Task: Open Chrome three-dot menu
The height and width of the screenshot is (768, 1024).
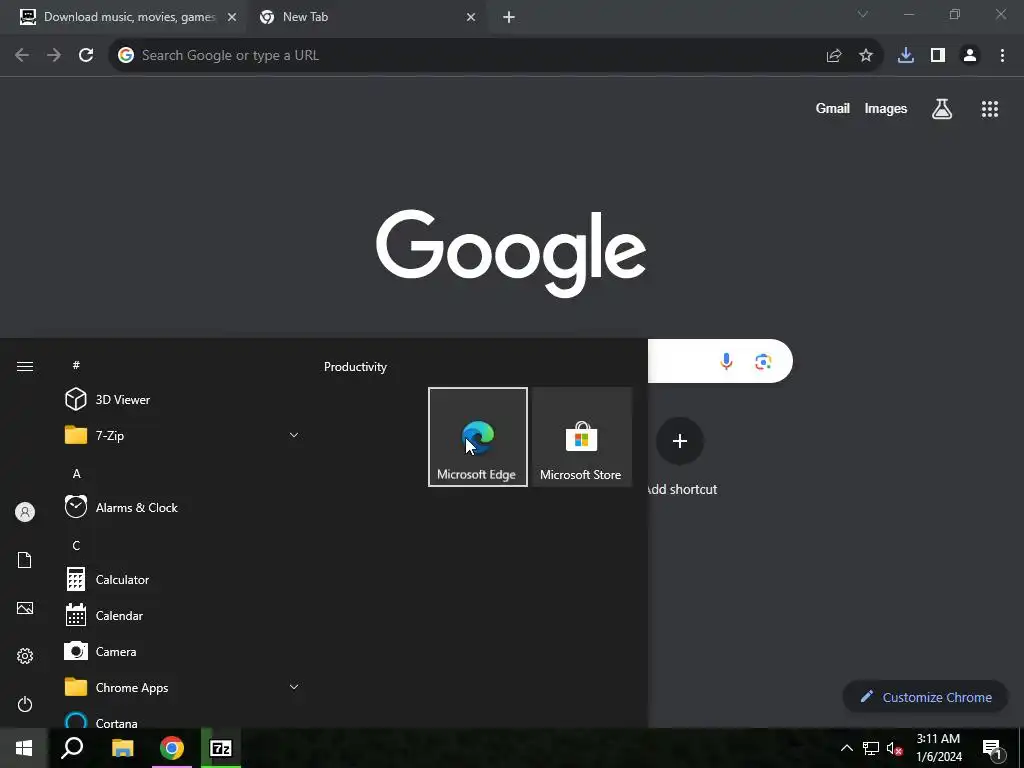Action: (x=1002, y=56)
